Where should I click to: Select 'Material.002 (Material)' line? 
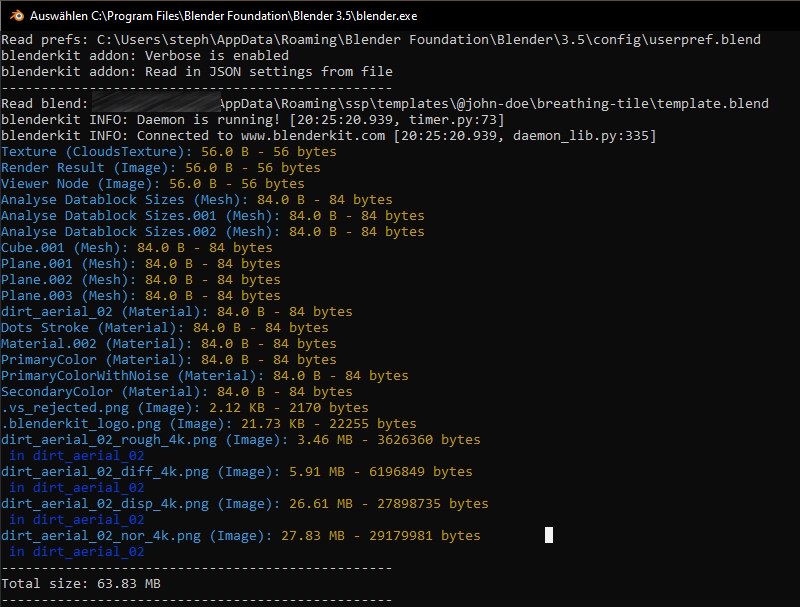coord(169,343)
